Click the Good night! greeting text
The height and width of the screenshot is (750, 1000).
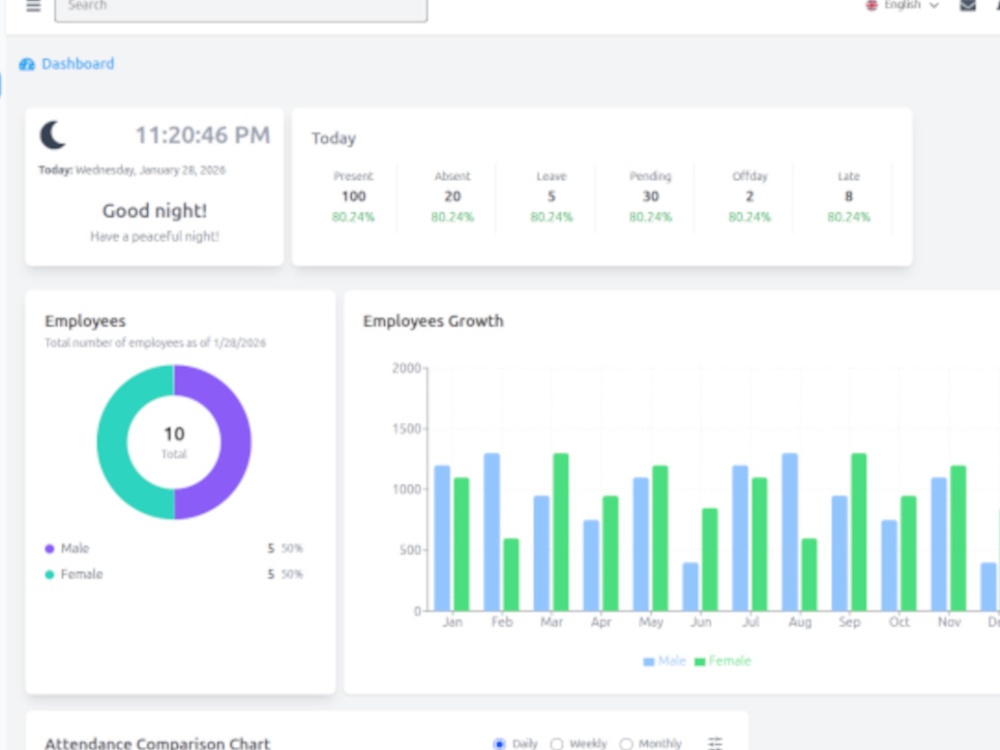point(154,211)
